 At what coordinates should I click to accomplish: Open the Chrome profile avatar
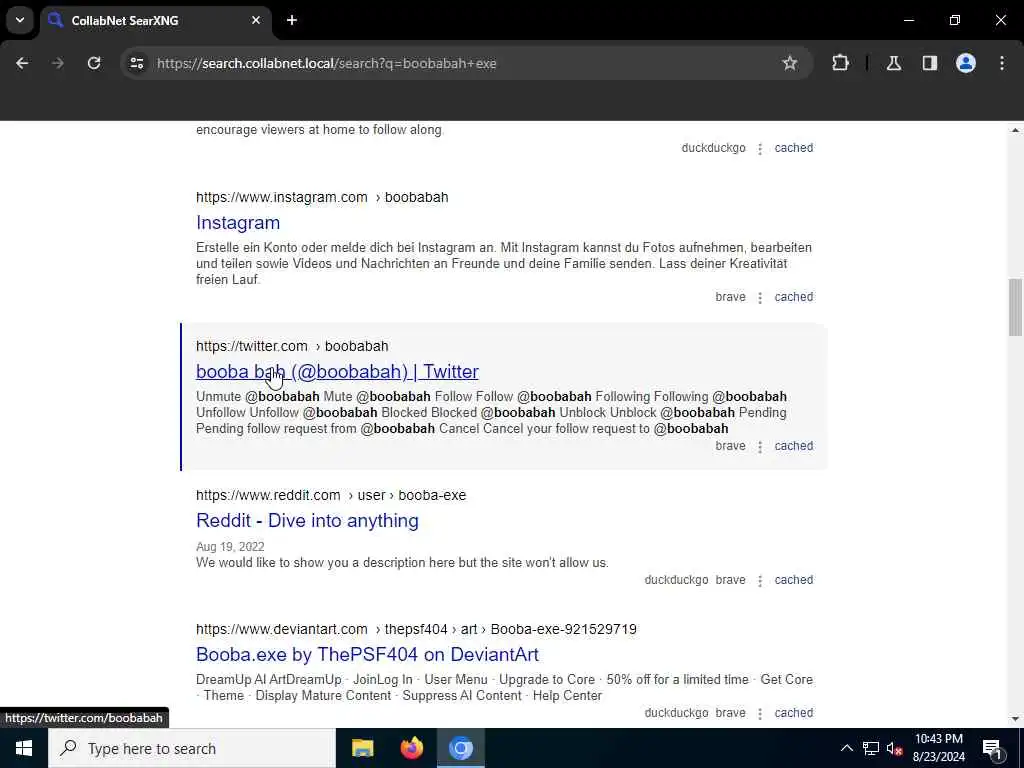pos(966,63)
